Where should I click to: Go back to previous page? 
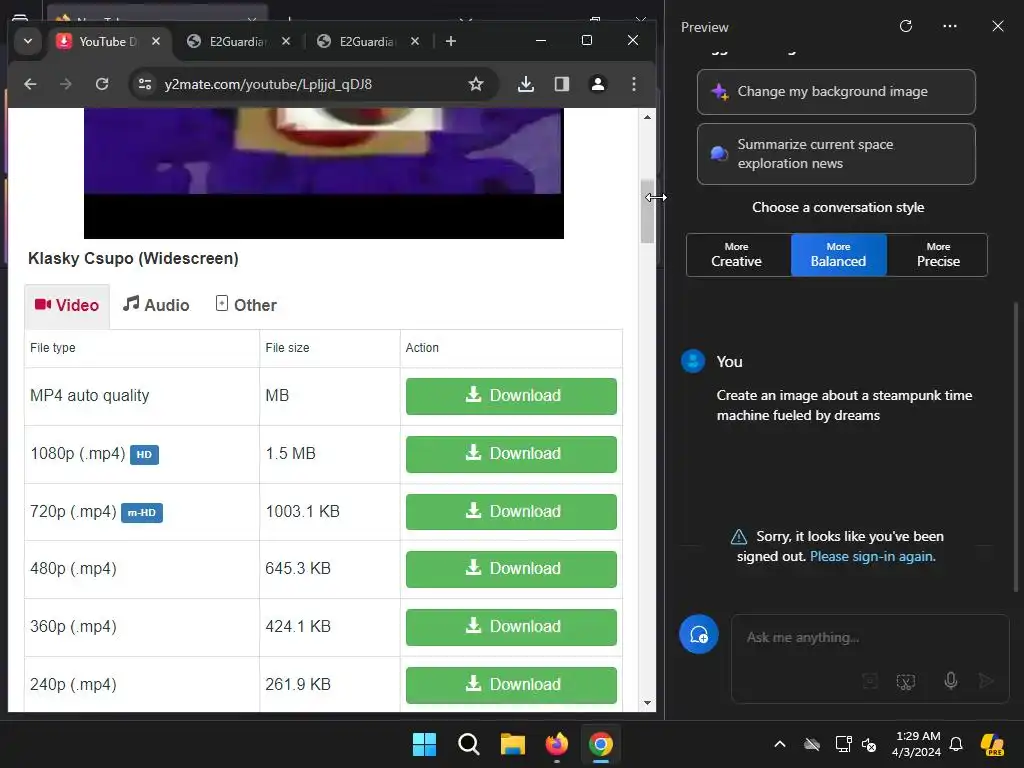(x=30, y=84)
